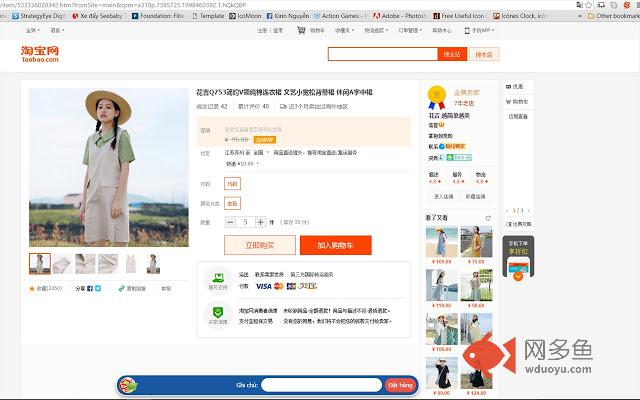
Task: Click the JCB payment icon
Action: pyautogui.click(x=291, y=286)
